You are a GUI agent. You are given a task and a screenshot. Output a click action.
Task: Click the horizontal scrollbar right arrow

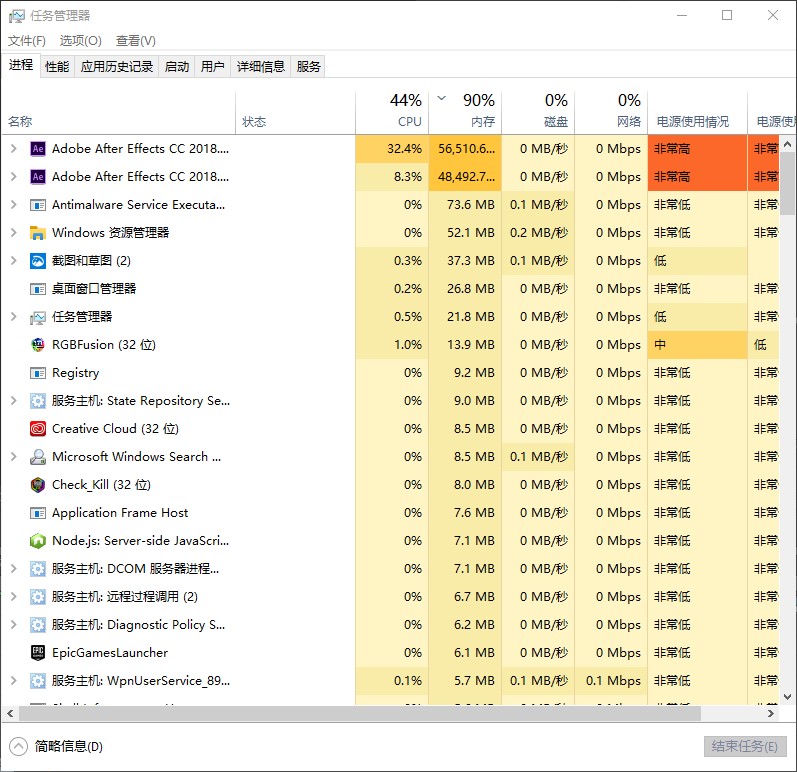[x=771, y=714]
